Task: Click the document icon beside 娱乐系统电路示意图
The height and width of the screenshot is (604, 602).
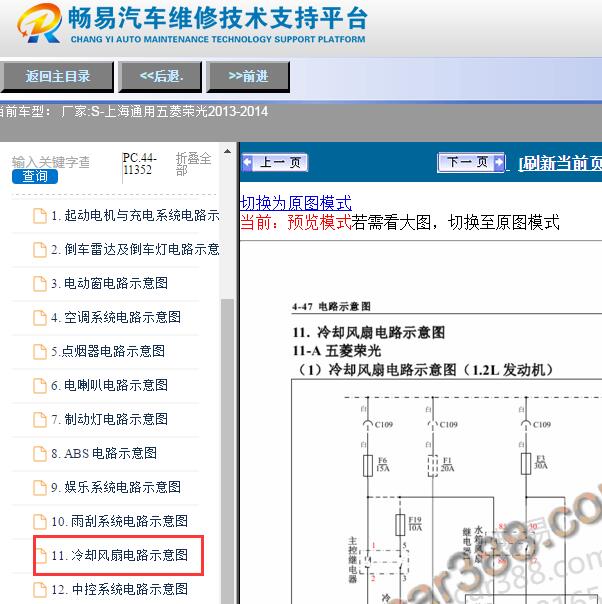Action: click(40, 488)
